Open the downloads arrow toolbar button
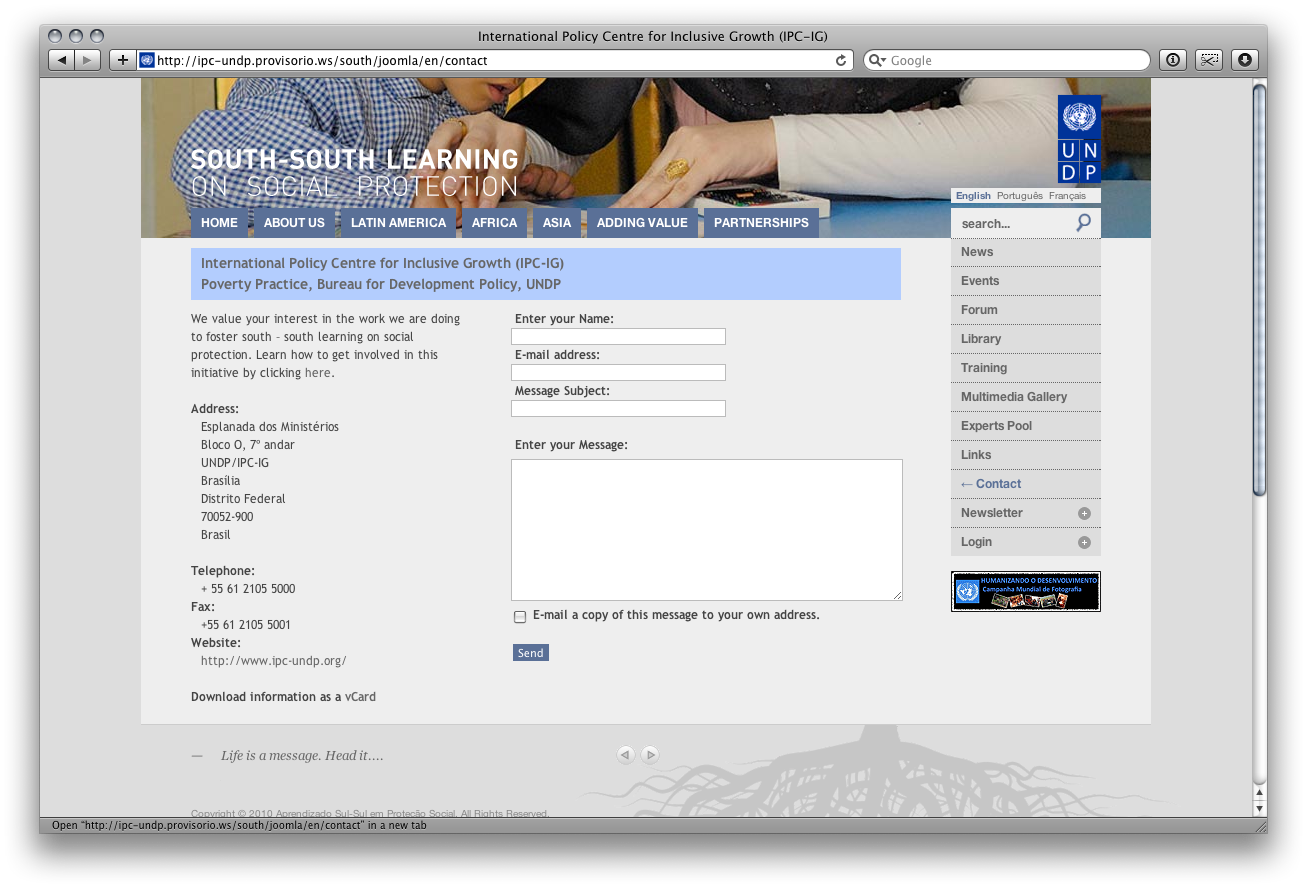 (1244, 60)
